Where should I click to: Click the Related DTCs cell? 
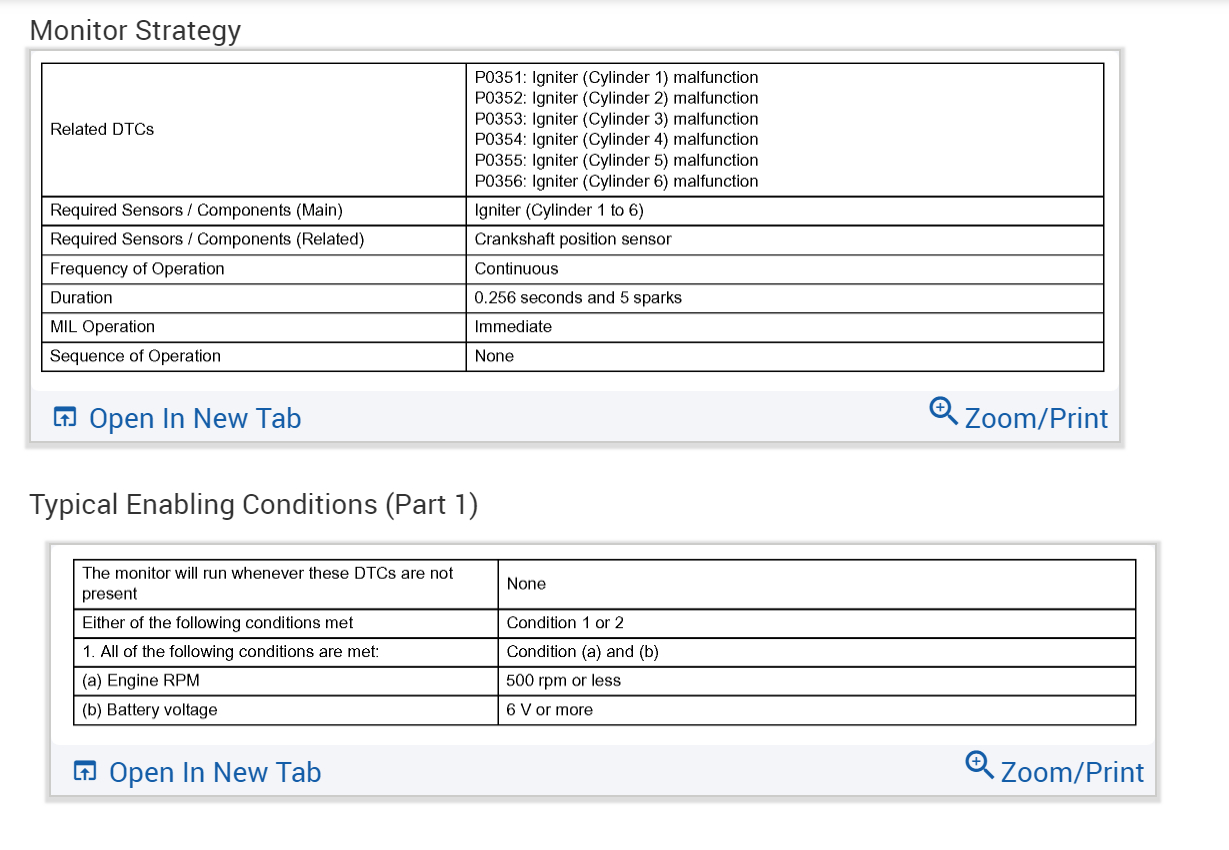(x=102, y=129)
